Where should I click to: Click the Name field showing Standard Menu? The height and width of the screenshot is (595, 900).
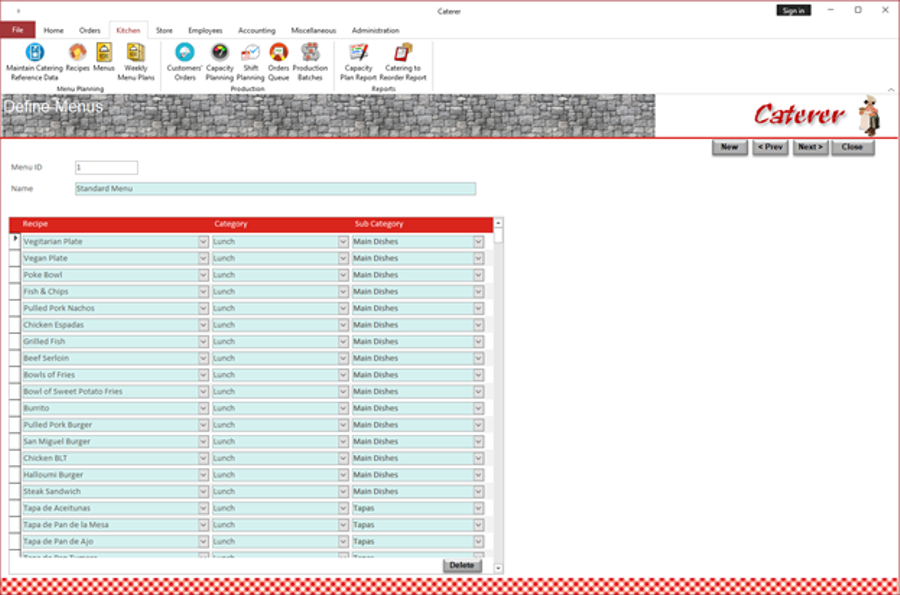(276, 189)
